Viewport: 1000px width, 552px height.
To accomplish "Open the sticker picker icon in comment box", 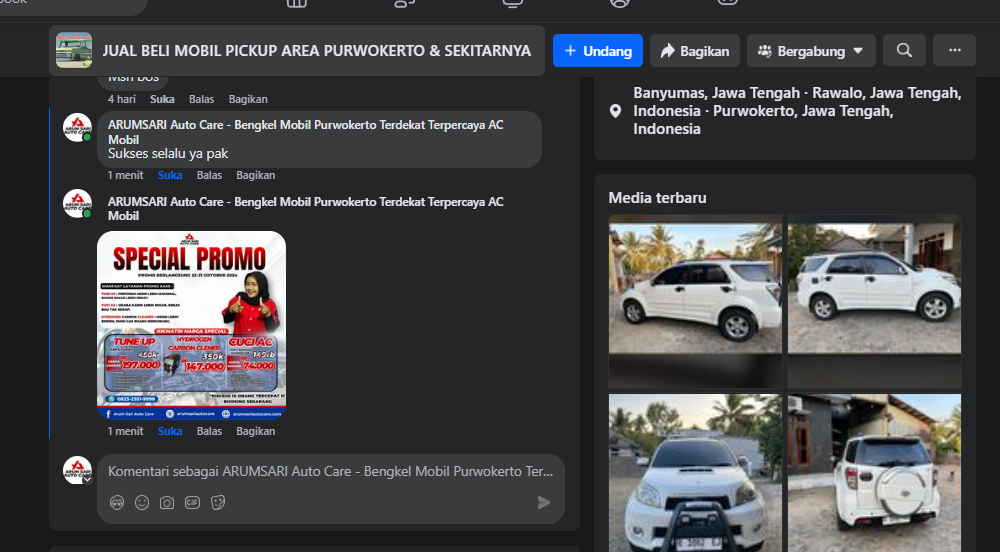I will [218, 502].
